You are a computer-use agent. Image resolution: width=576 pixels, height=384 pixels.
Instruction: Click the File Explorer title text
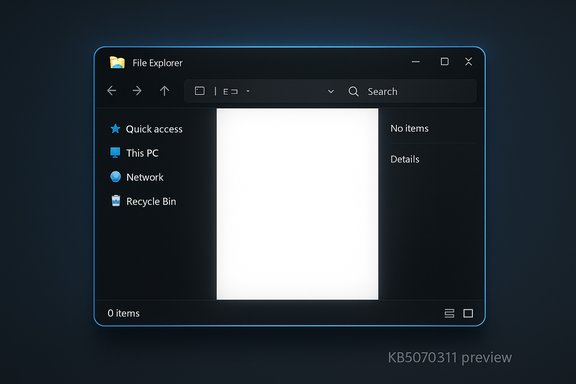(157, 63)
